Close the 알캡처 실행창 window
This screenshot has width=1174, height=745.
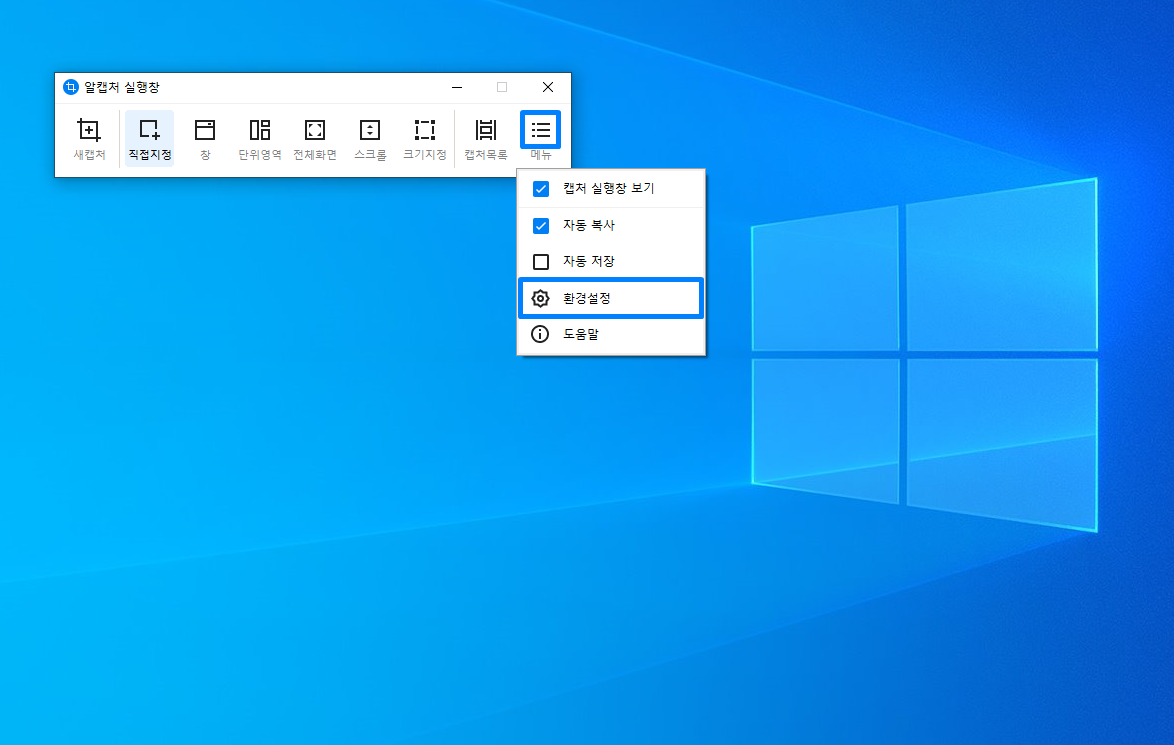coord(548,88)
